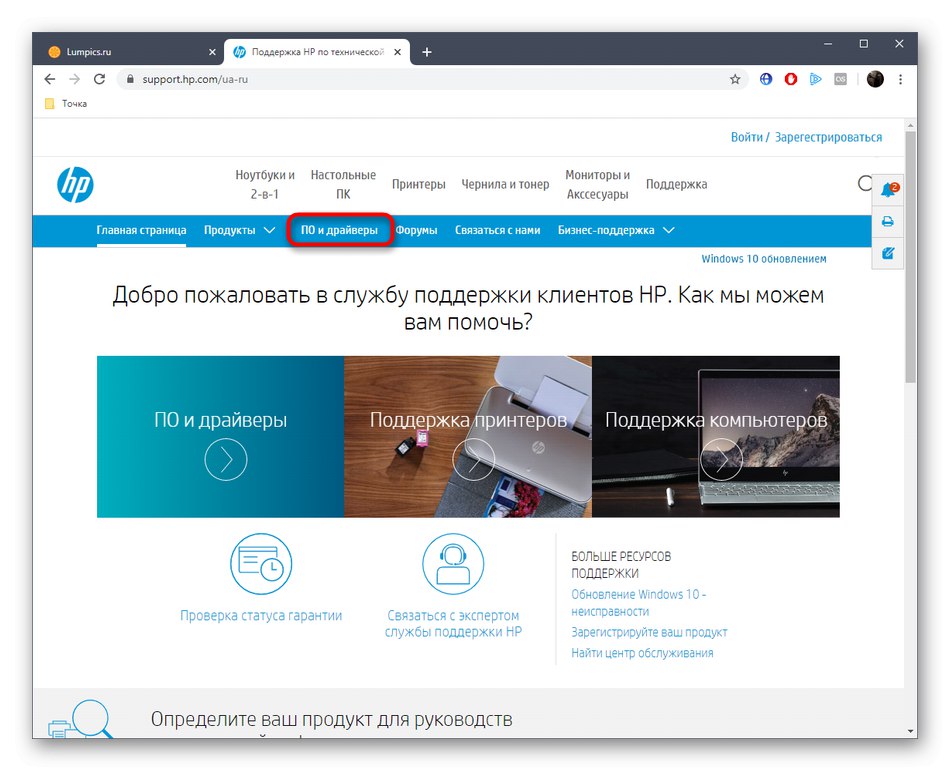Viewport: 950px width, 771px height.
Task: Click the support expert headset icon
Action: 453,564
